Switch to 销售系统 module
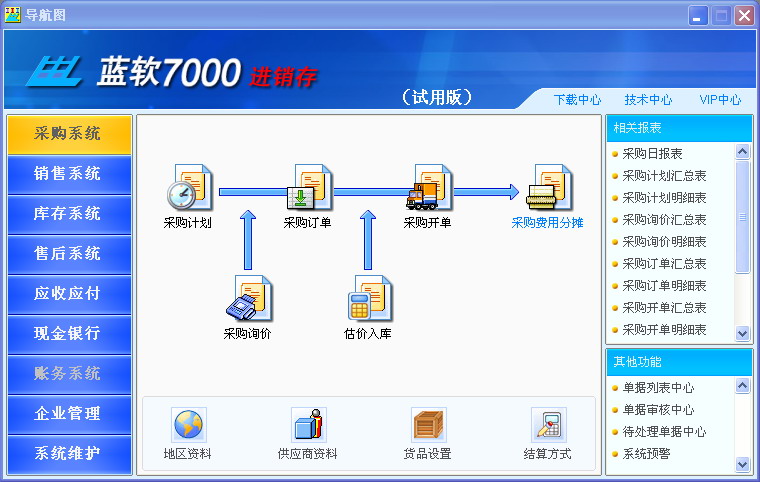The height and width of the screenshot is (482, 760). 69,174
